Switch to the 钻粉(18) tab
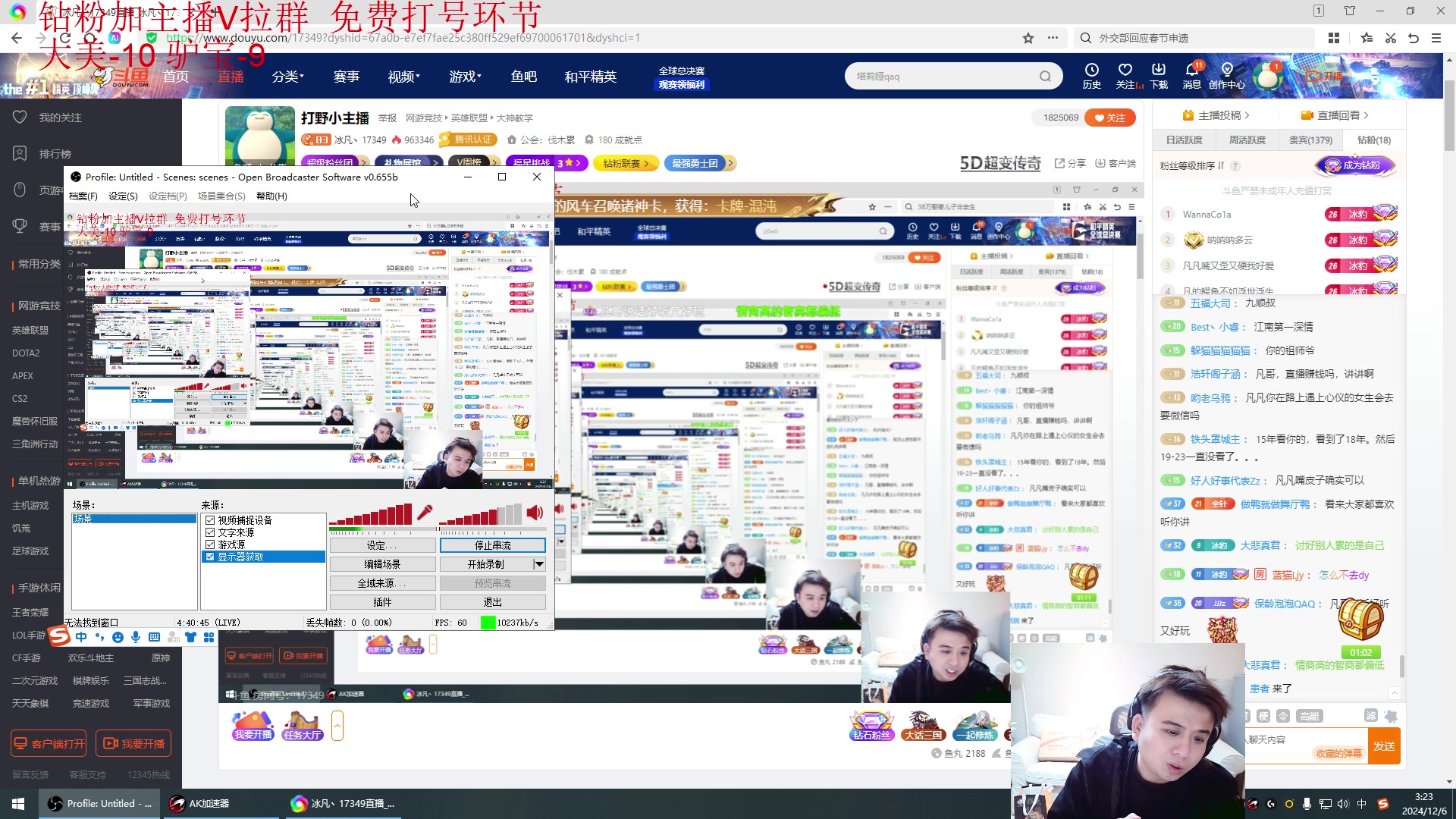This screenshot has width=1456, height=819. click(1371, 140)
